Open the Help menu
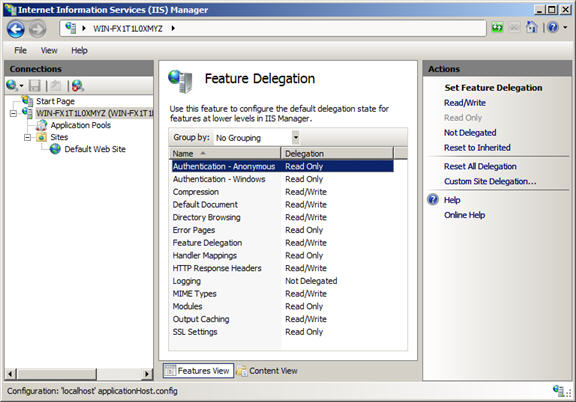The width and height of the screenshot is (576, 402). point(79,50)
